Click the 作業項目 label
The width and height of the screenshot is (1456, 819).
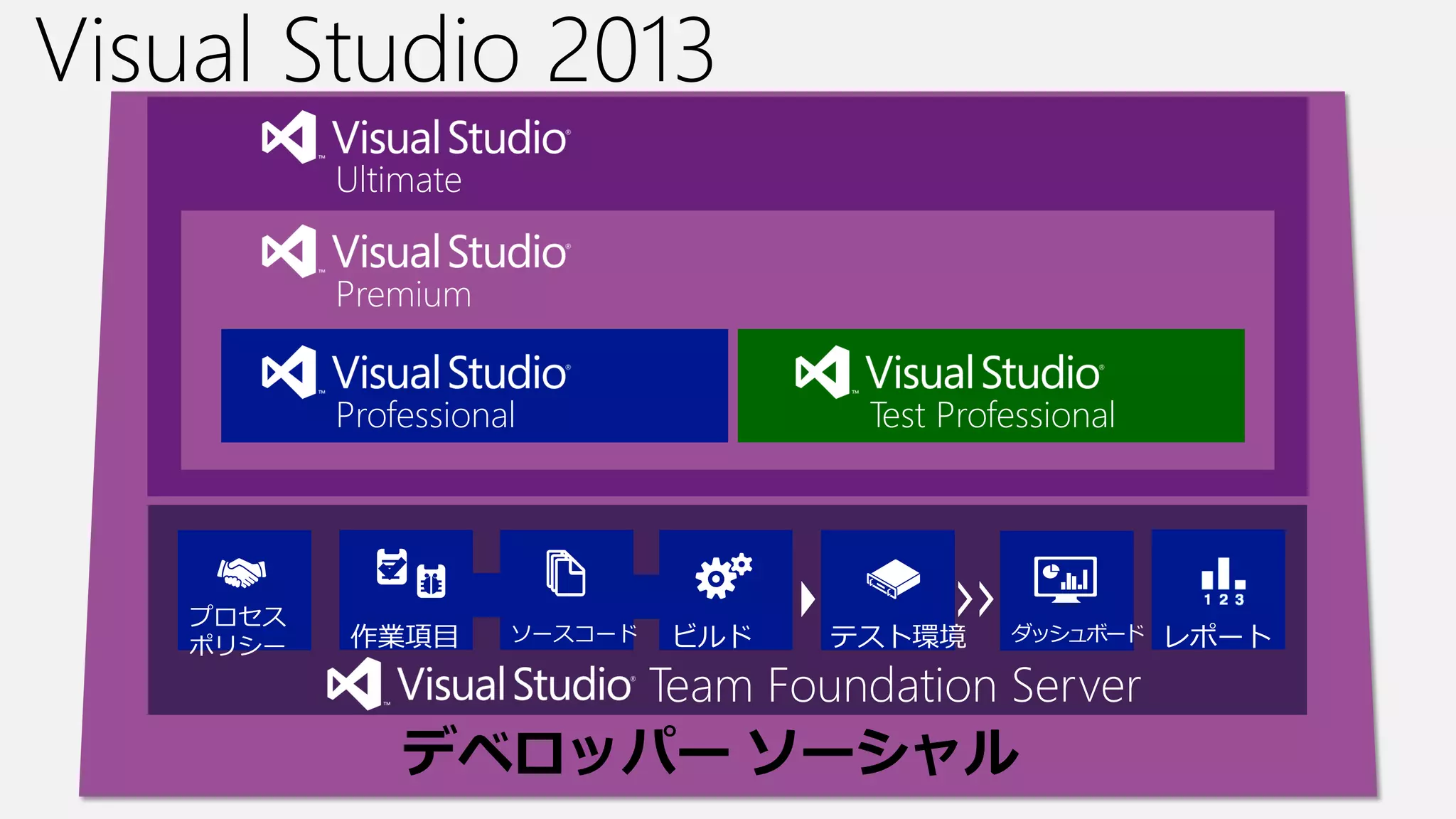pyautogui.click(x=405, y=636)
